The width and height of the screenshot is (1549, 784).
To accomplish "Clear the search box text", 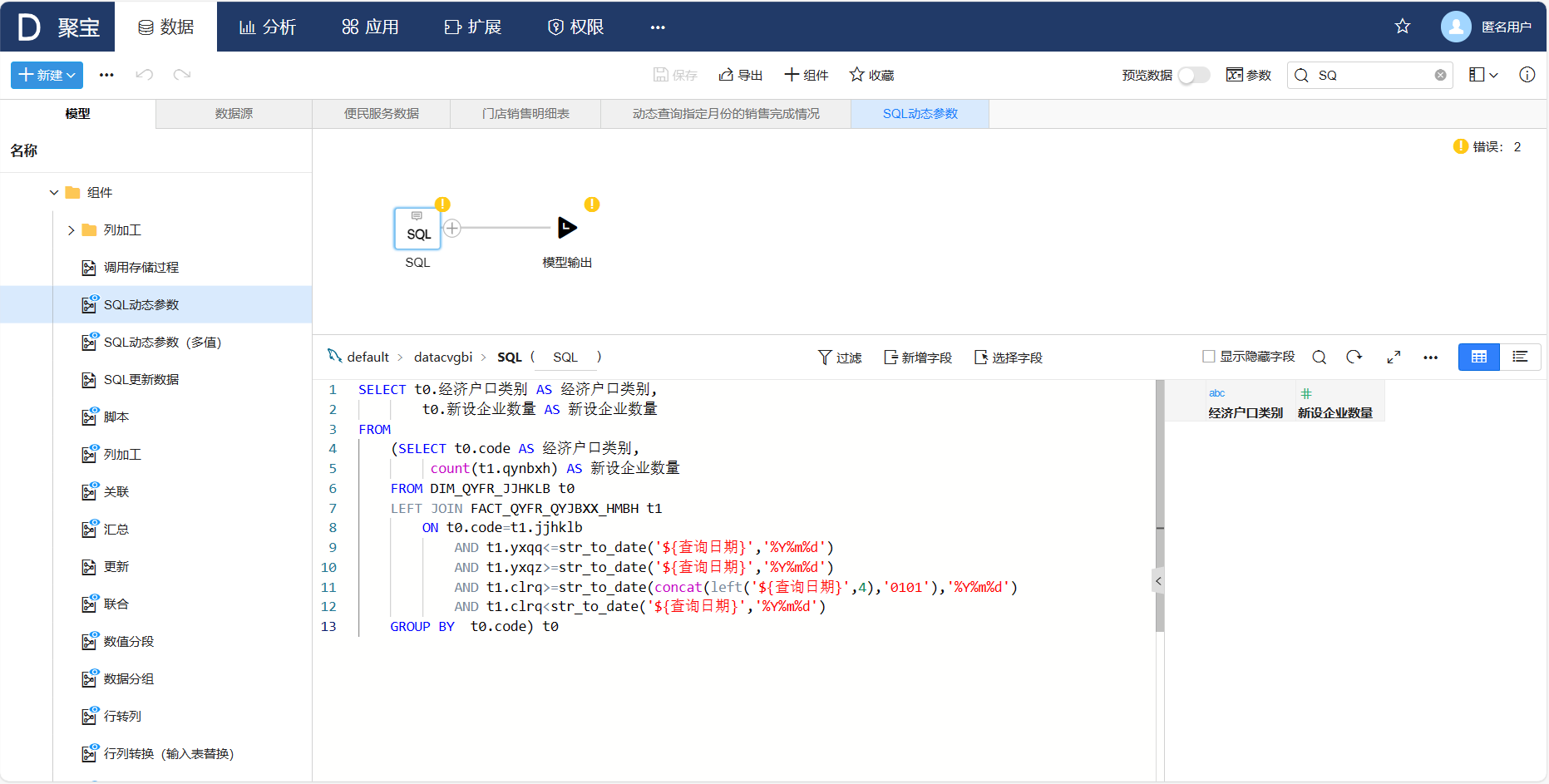I will [1440, 76].
